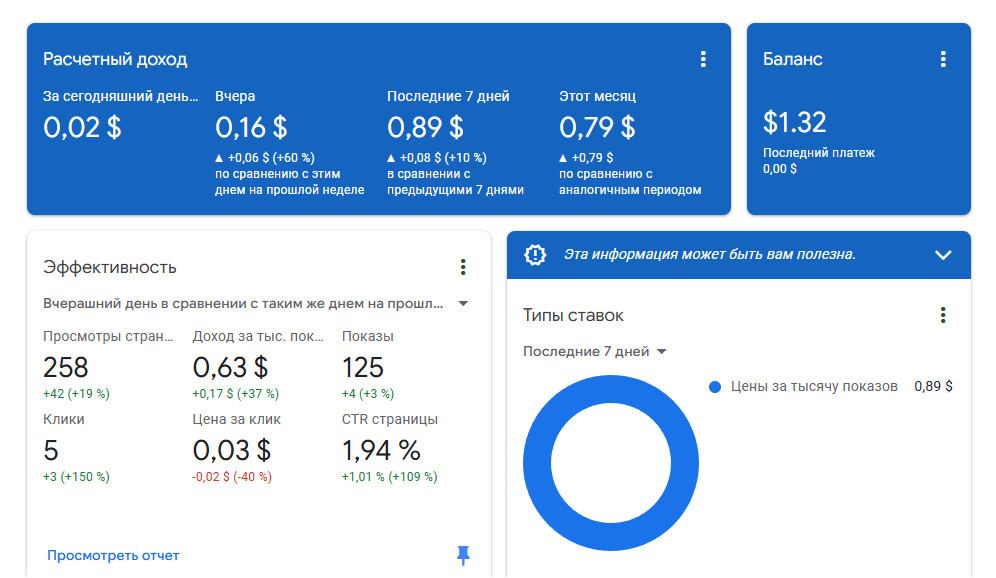Click the Цена за клик value 0,03 $
This screenshot has width=996, height=578.
click(231, 450)
